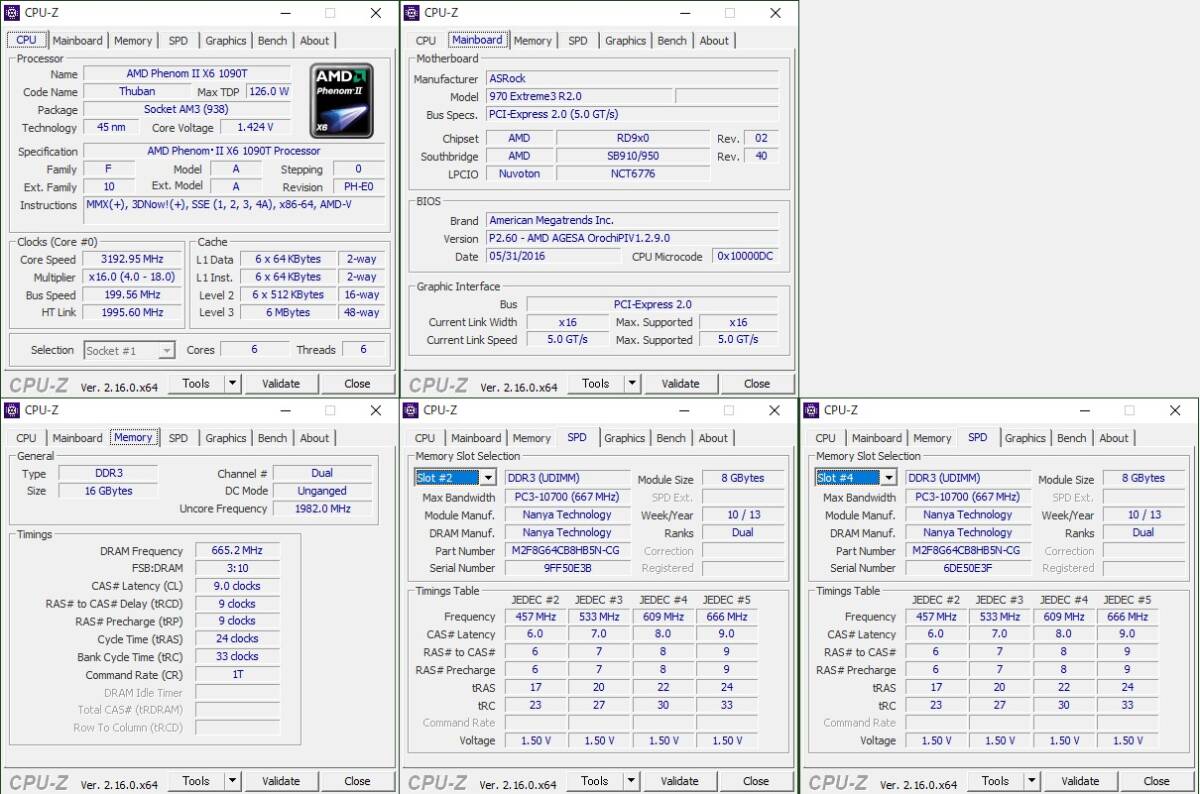This screenshot has height=794, width=1200.
Task: Select the About tab in the Slot #2 window
Action: click(x=713, y=438)
